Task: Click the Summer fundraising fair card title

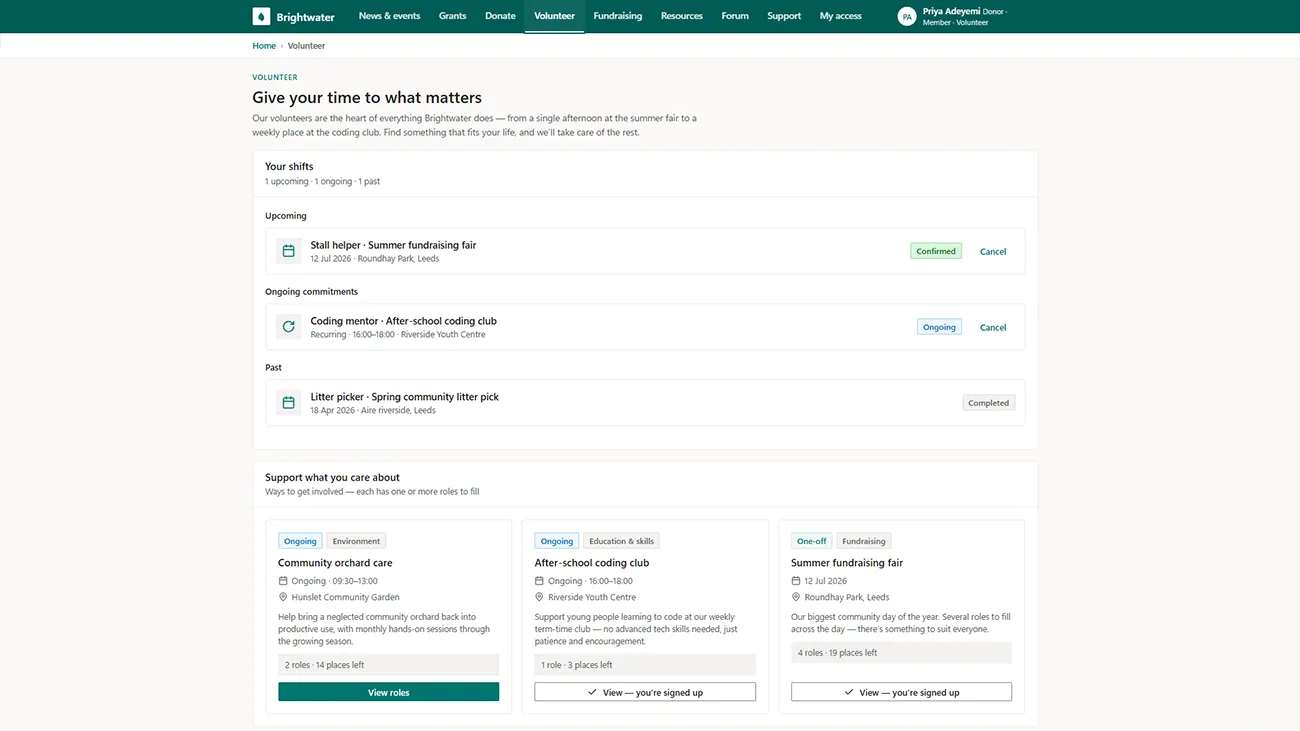Action: pos(847,563)
